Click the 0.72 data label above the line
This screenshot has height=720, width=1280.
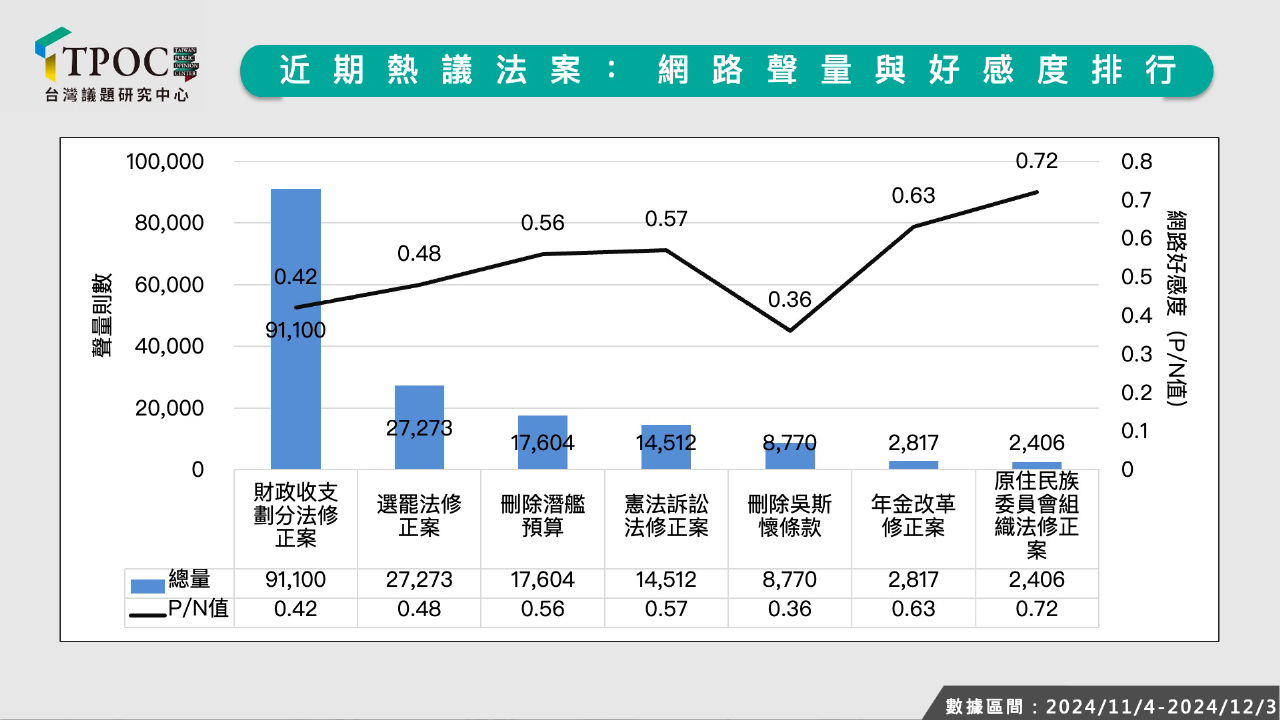point(1036,161)
